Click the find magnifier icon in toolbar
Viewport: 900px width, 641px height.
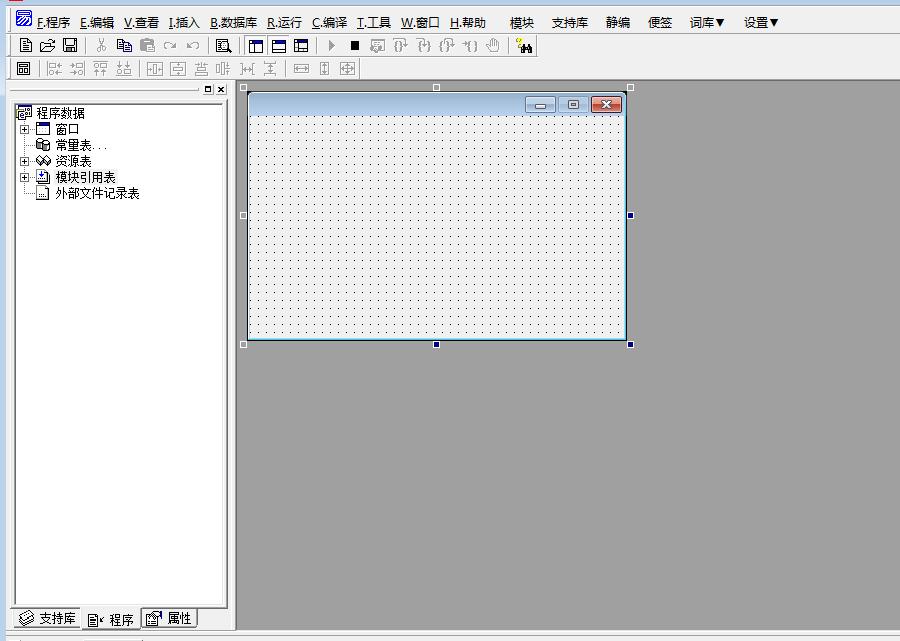click(224, 46)
